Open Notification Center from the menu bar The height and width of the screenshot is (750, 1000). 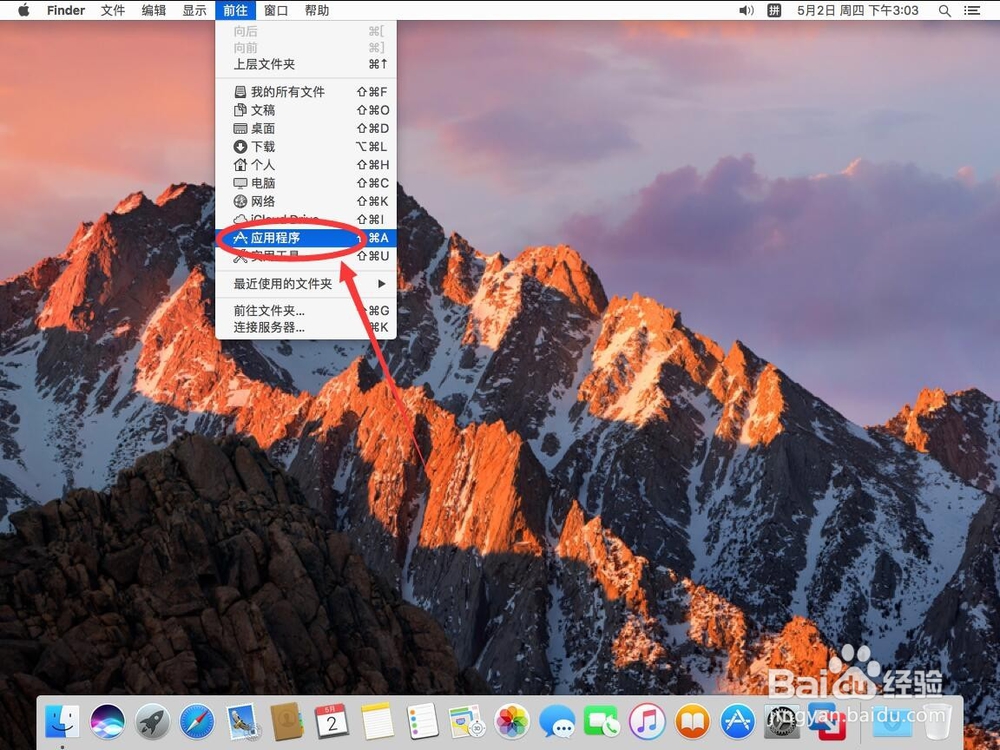[x=973, y=10]
